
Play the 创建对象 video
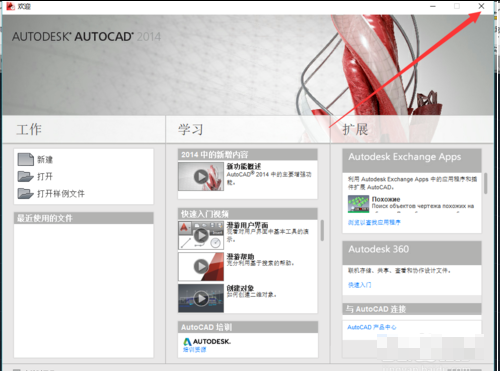[x=201, y=298]
